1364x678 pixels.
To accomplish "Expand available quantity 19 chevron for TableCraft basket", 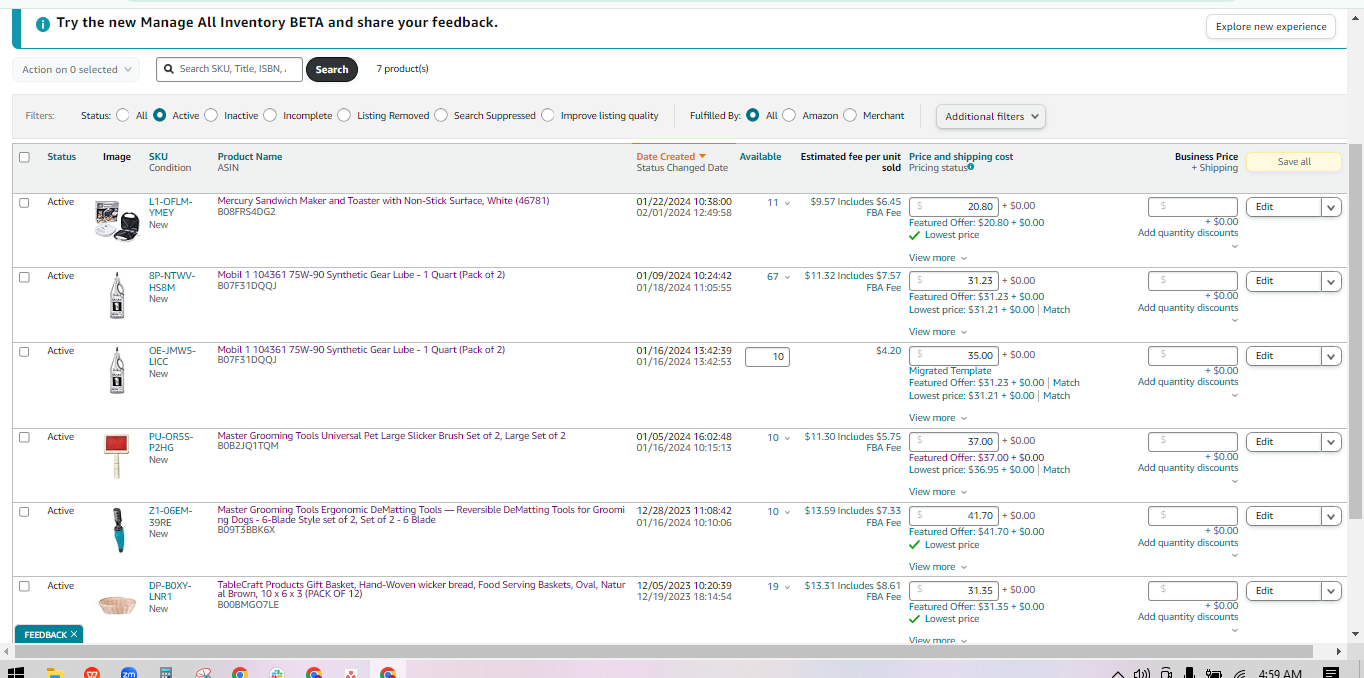I will (x=786, y=587).
